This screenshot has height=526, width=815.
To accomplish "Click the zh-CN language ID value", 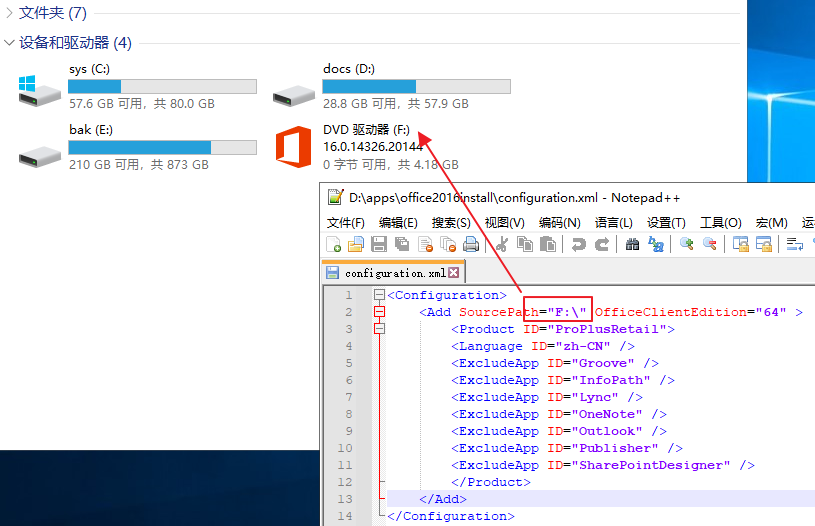I will pos(583,346).
